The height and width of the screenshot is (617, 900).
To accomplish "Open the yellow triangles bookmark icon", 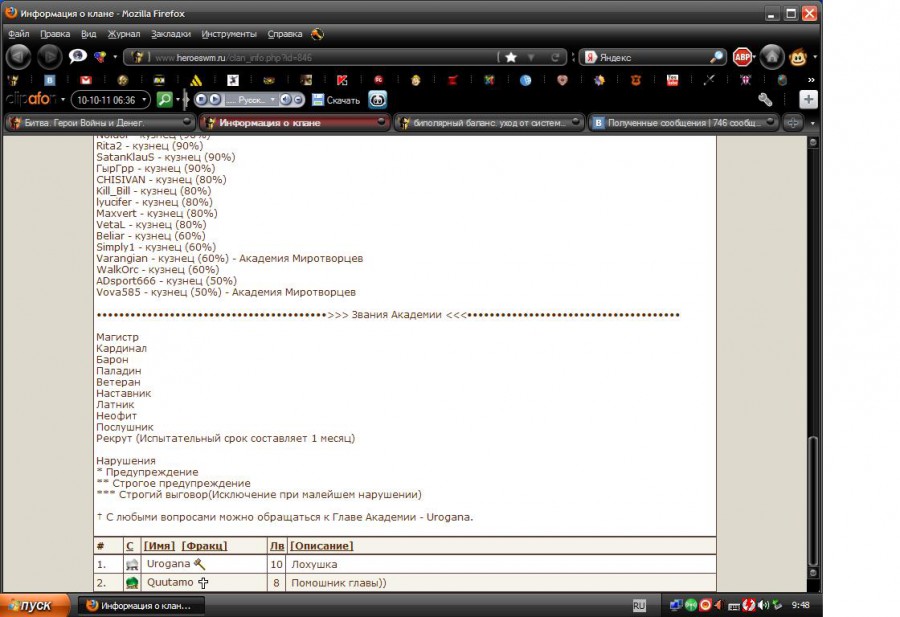I will pos(196,80).
